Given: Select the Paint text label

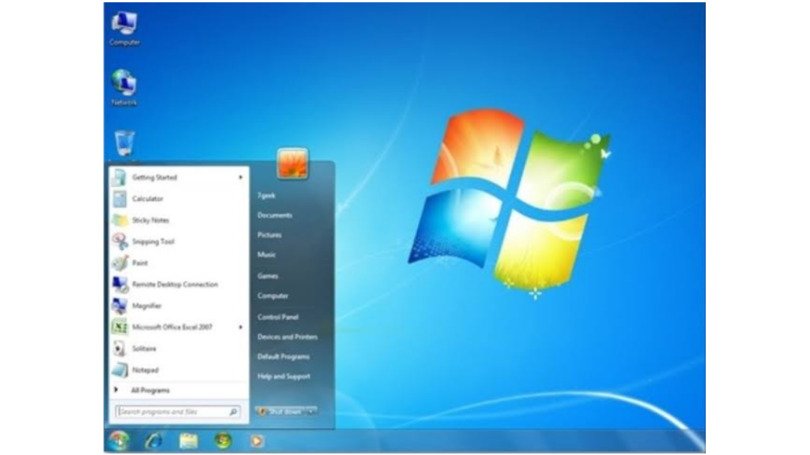Looking at the screenshot, I should tap(140, 263).
